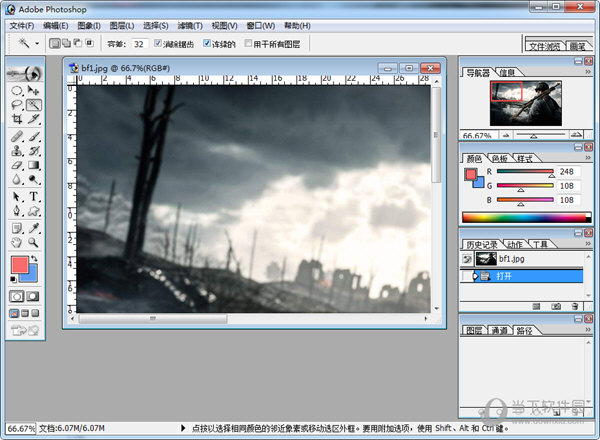Reset to default black and white colors
The width and height of the screenshot is (600, 440).
click(13, 279)
